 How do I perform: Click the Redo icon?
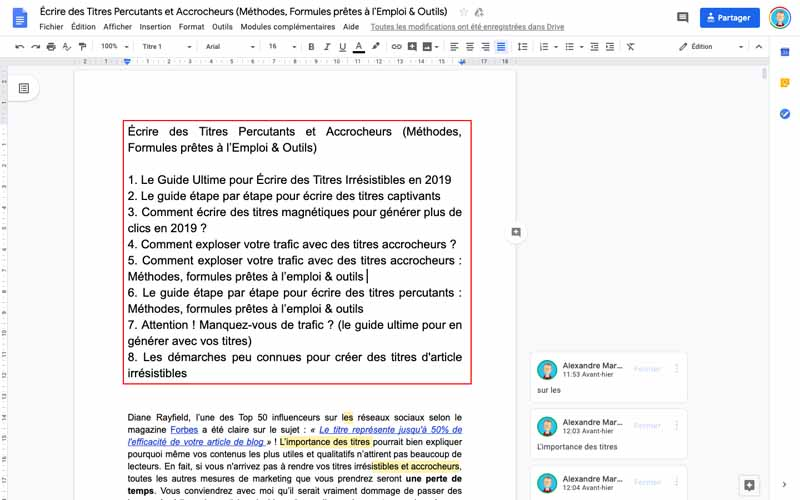(x=35, y=46)
